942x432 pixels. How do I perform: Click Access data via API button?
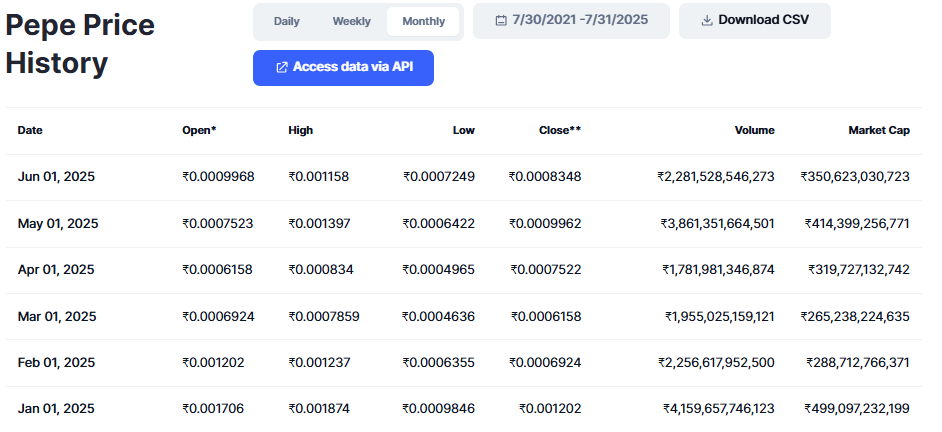click(343, 67)
